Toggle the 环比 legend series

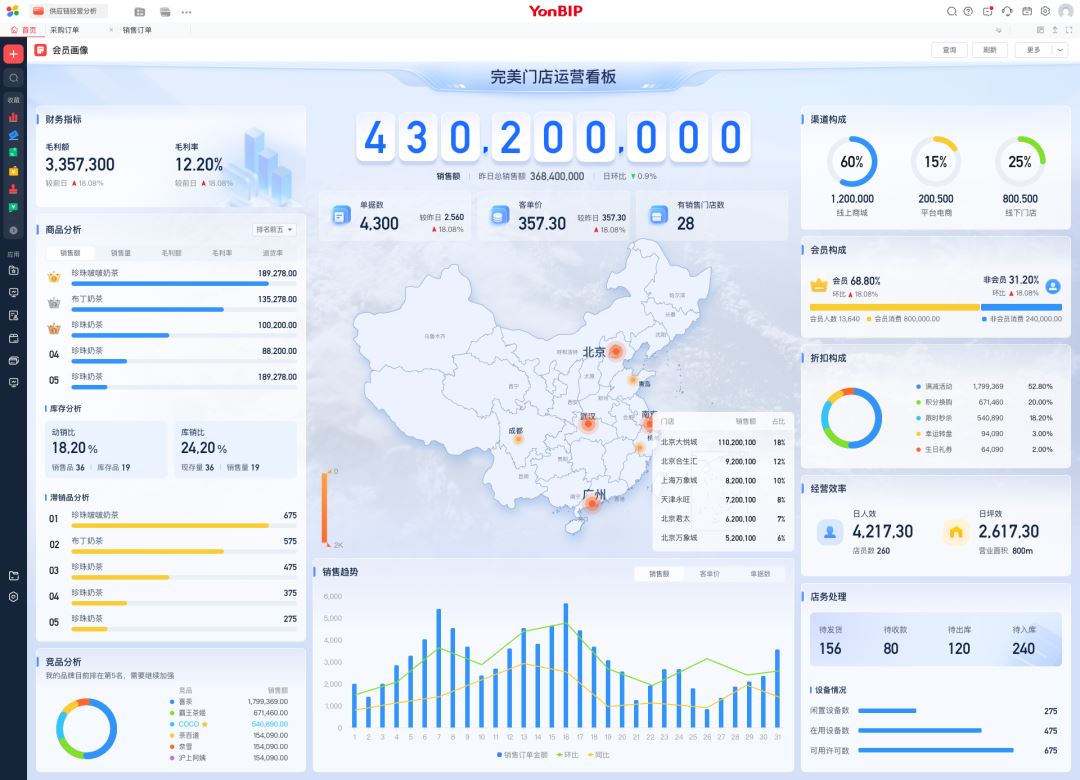pyautogui.click(x=568, y=754)
